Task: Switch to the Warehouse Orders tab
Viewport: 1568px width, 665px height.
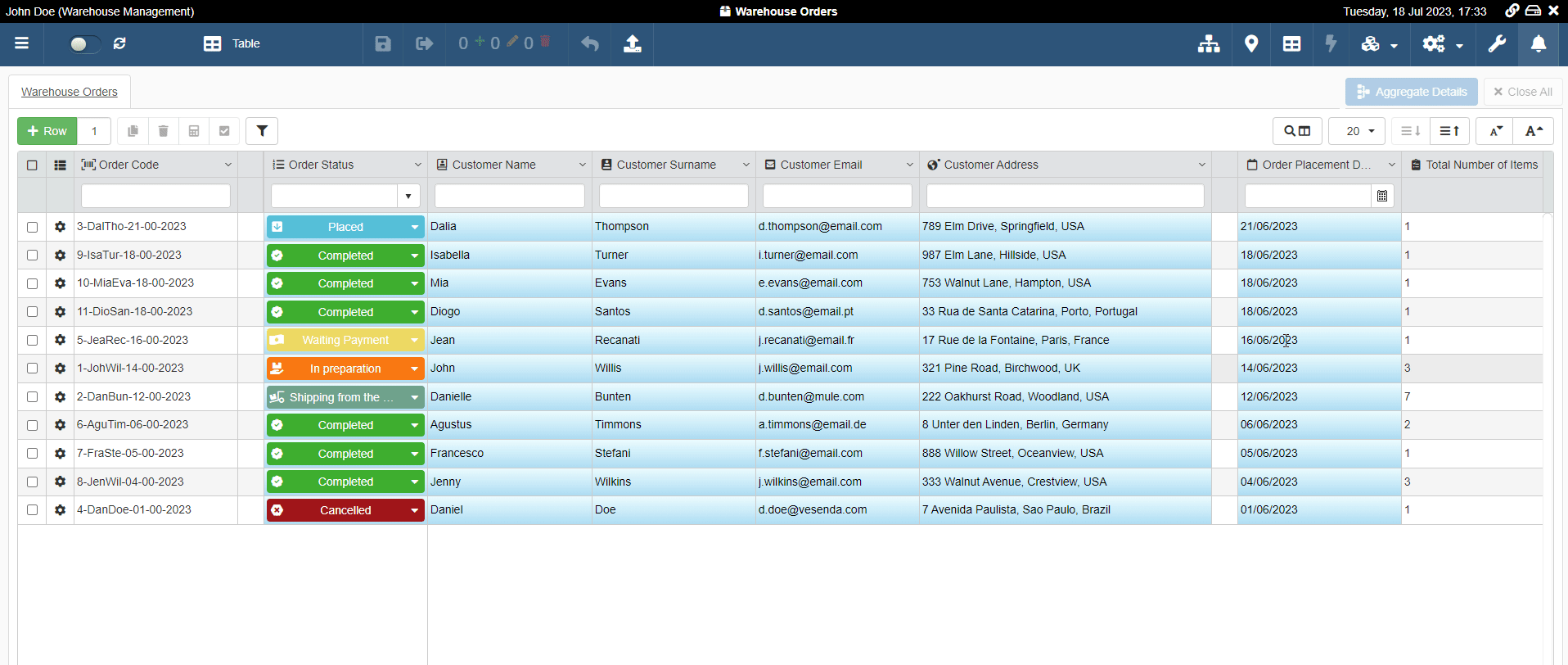Action: (70, 92)
